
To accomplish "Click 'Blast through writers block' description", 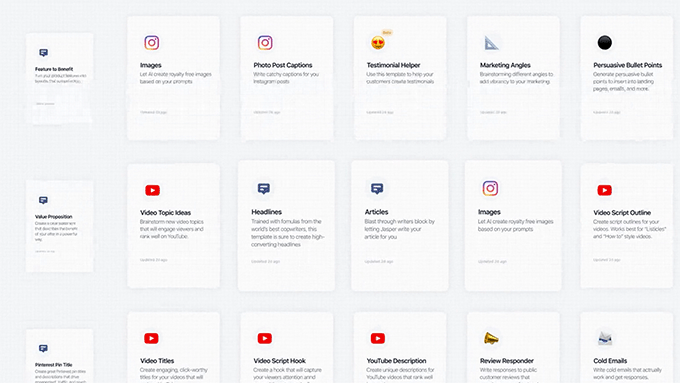I will tap(399, 229).
